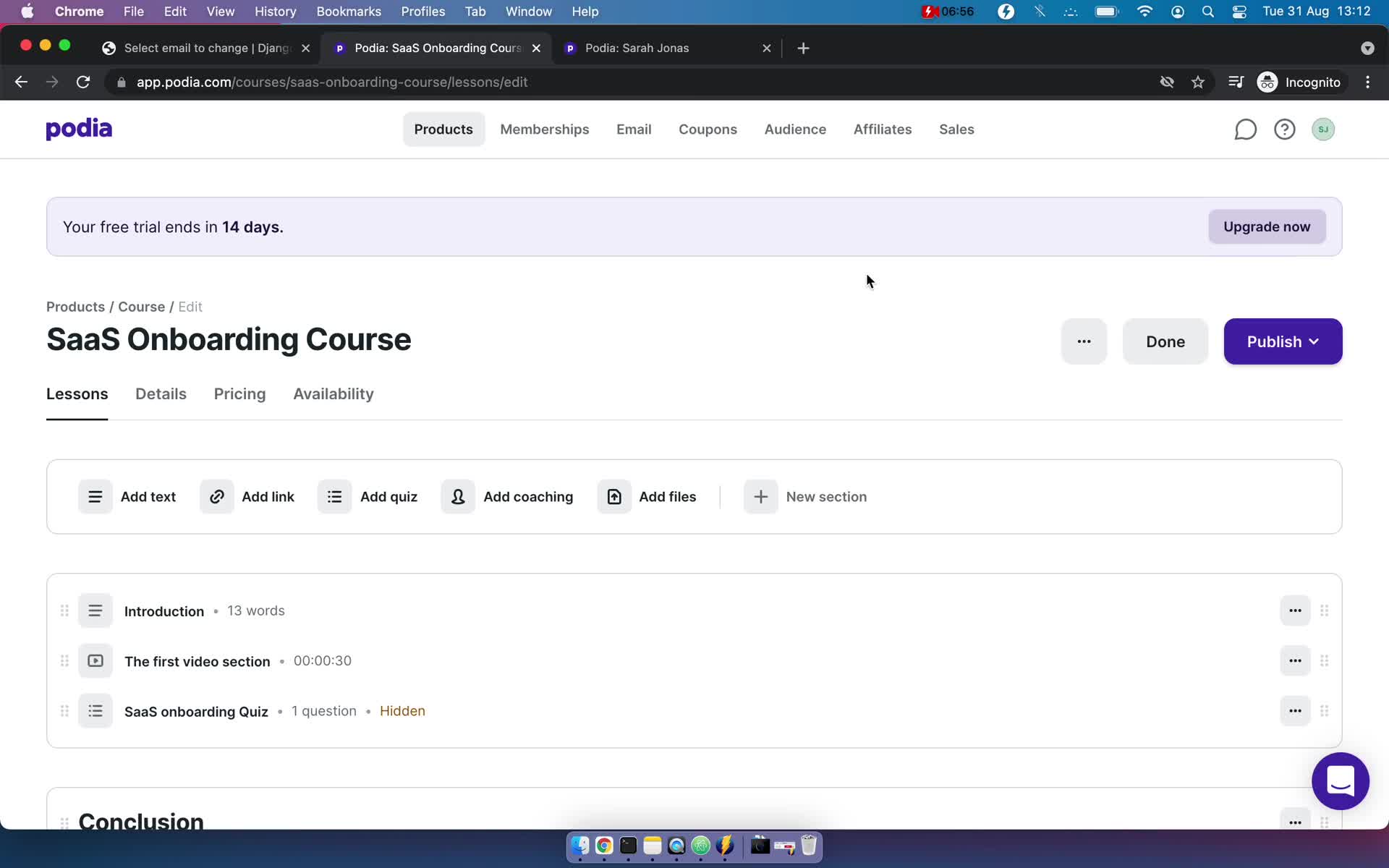Drag the Introduction lesson reorder handle

tap(64, 611)
